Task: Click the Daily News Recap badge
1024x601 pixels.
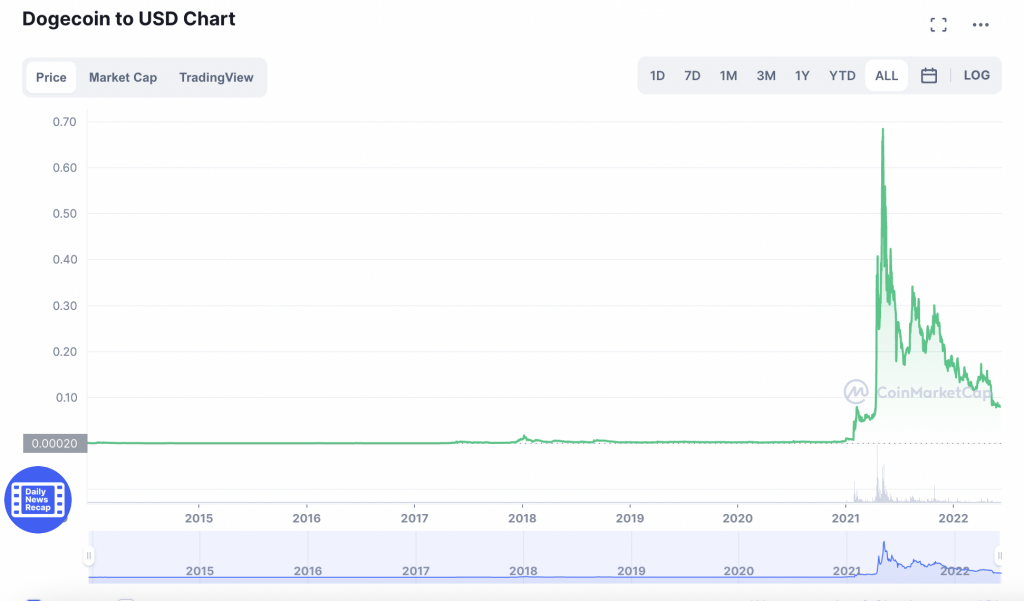Action: [x=37, y=499]
